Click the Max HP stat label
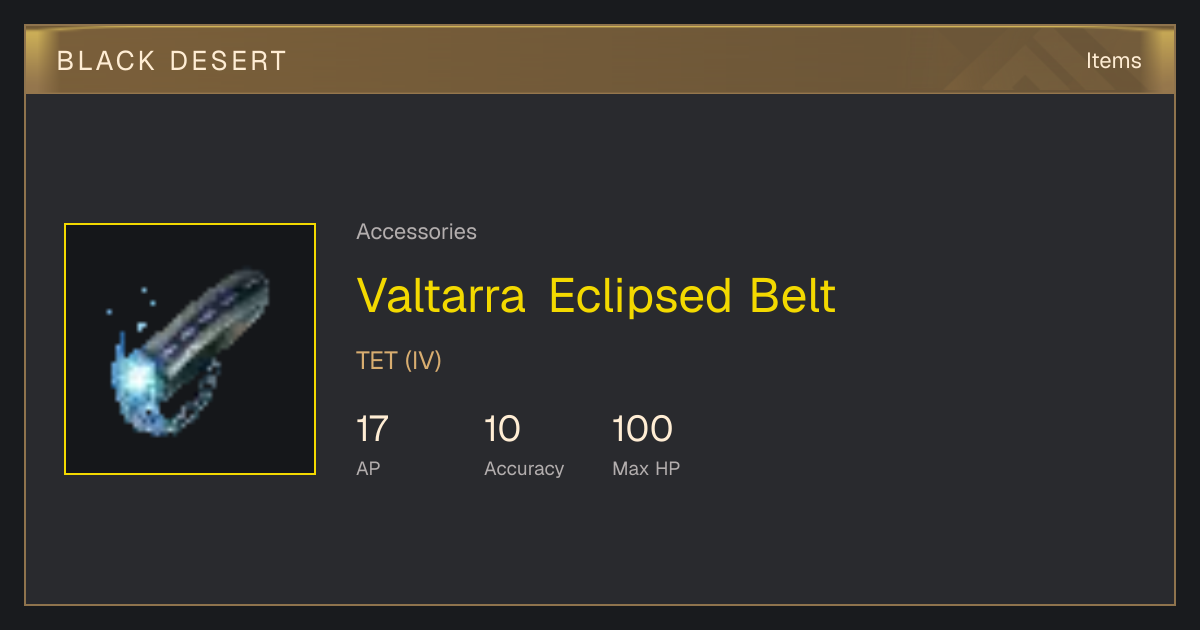Viewport: 1200px width, 630px height. coord(646,468)
